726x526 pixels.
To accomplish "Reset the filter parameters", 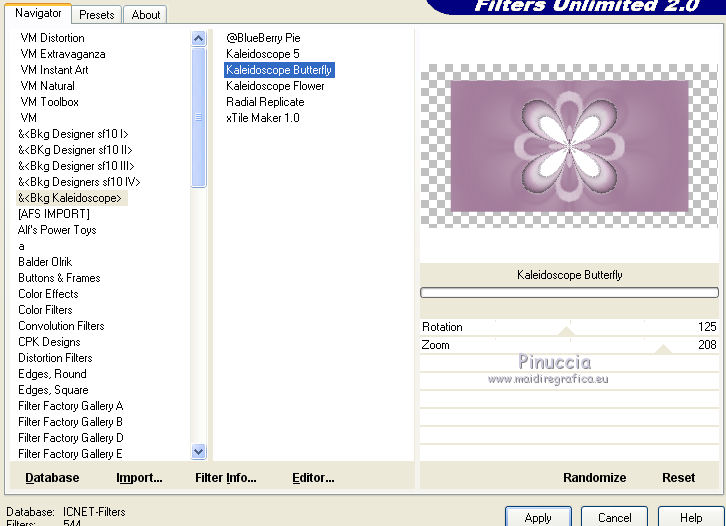I will pyautogui.click(x=678, y=478).
